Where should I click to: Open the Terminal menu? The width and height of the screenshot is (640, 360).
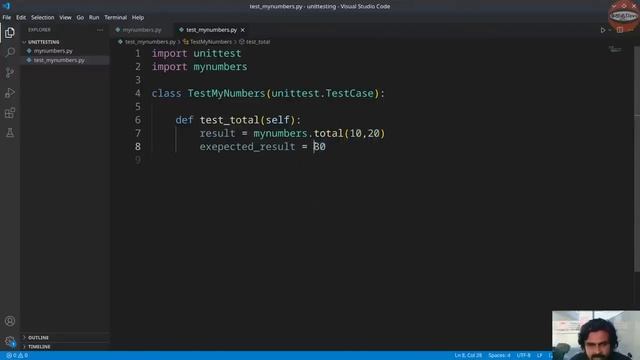click(116, 18)
